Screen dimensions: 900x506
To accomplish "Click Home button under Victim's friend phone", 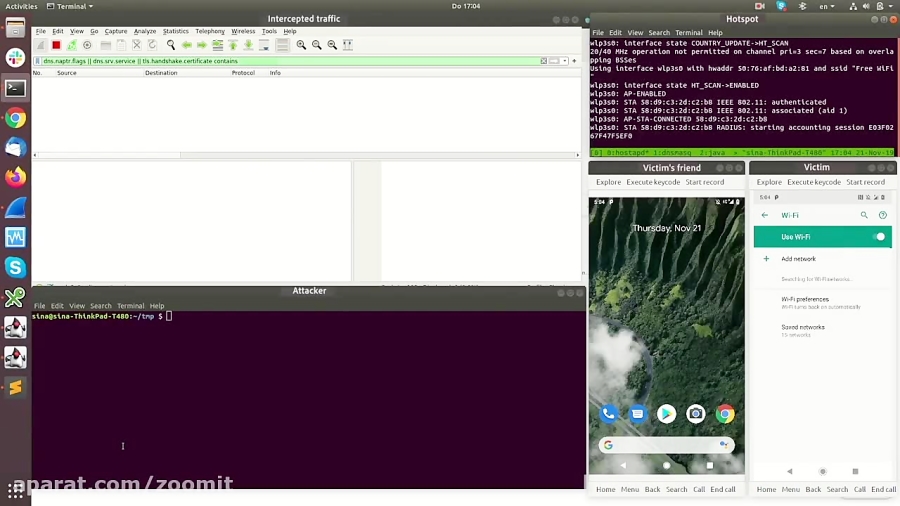I will (x=605, y=489).
